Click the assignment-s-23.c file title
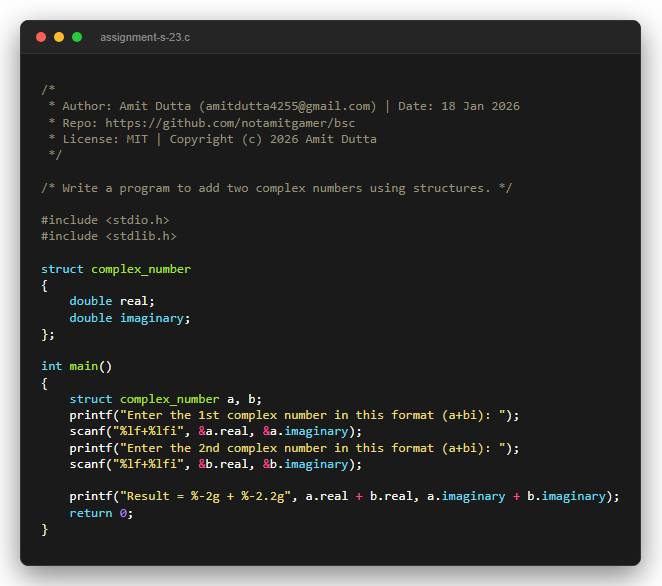 coord(145,38)
